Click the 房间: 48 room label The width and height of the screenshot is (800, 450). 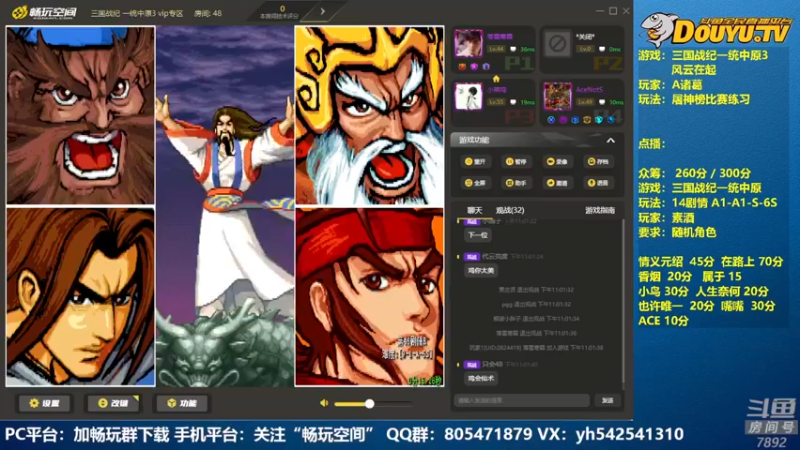[x=208, y=13]
